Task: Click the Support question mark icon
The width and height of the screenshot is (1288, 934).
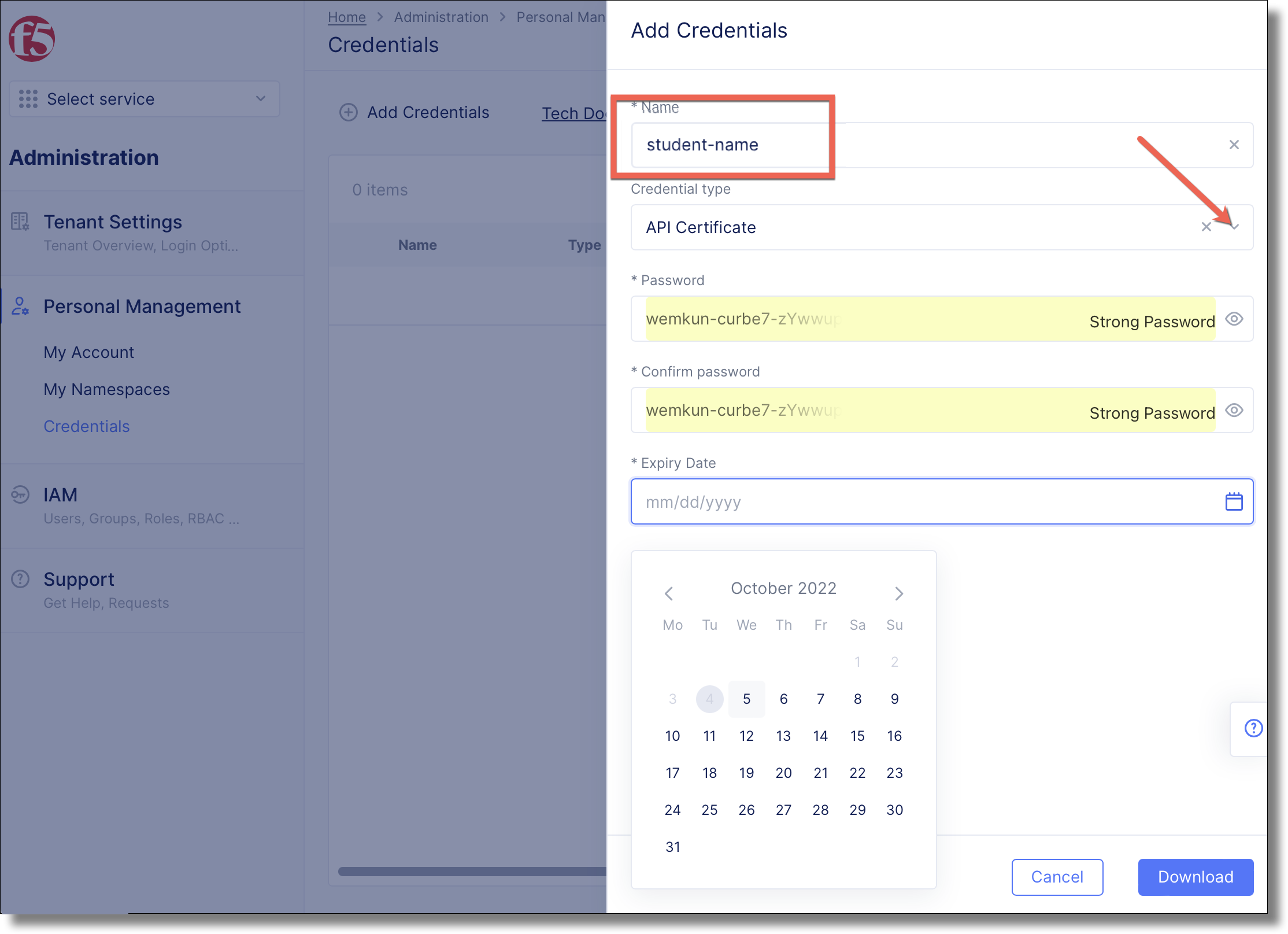Action: (20, 579)
